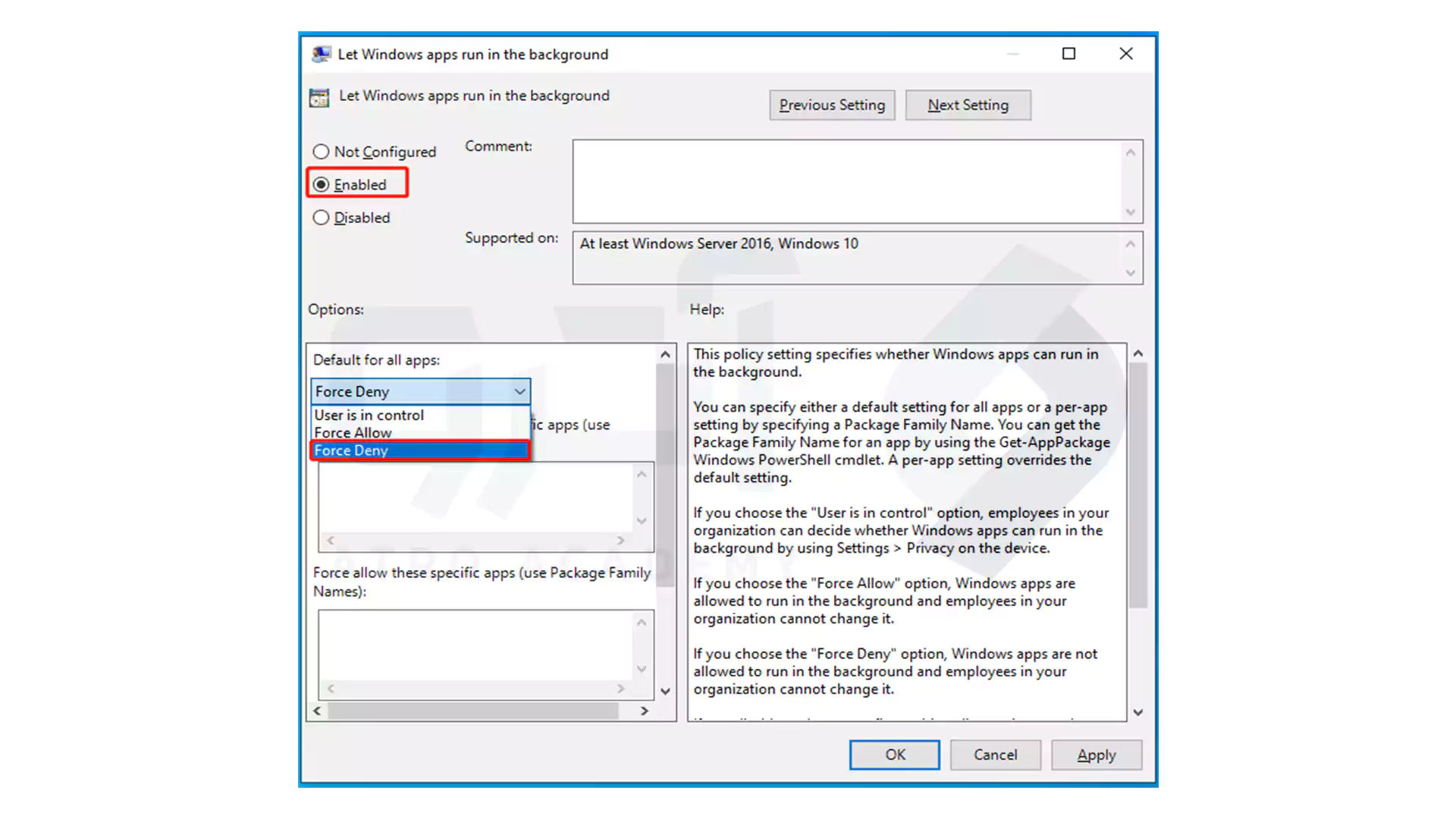Click Options panel scroll left arrow

(x=317, y=711)
